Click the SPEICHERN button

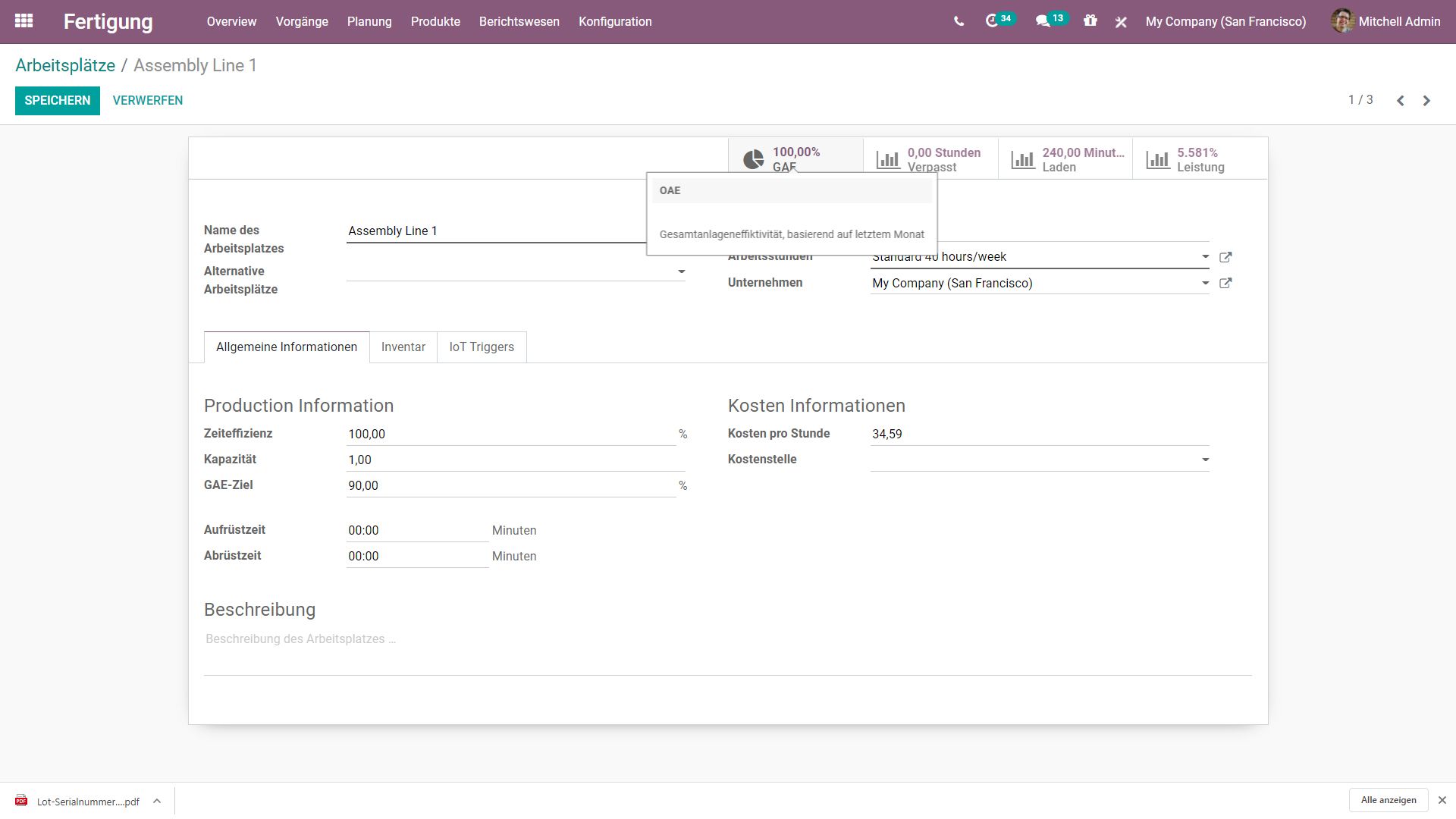pos(57,100)
